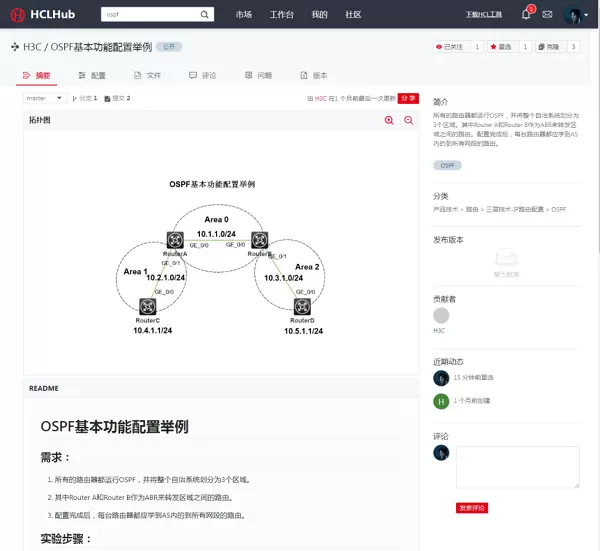600x551 pixels.
Task: Click RouterC icon in topology
Action: coord(148,306)
